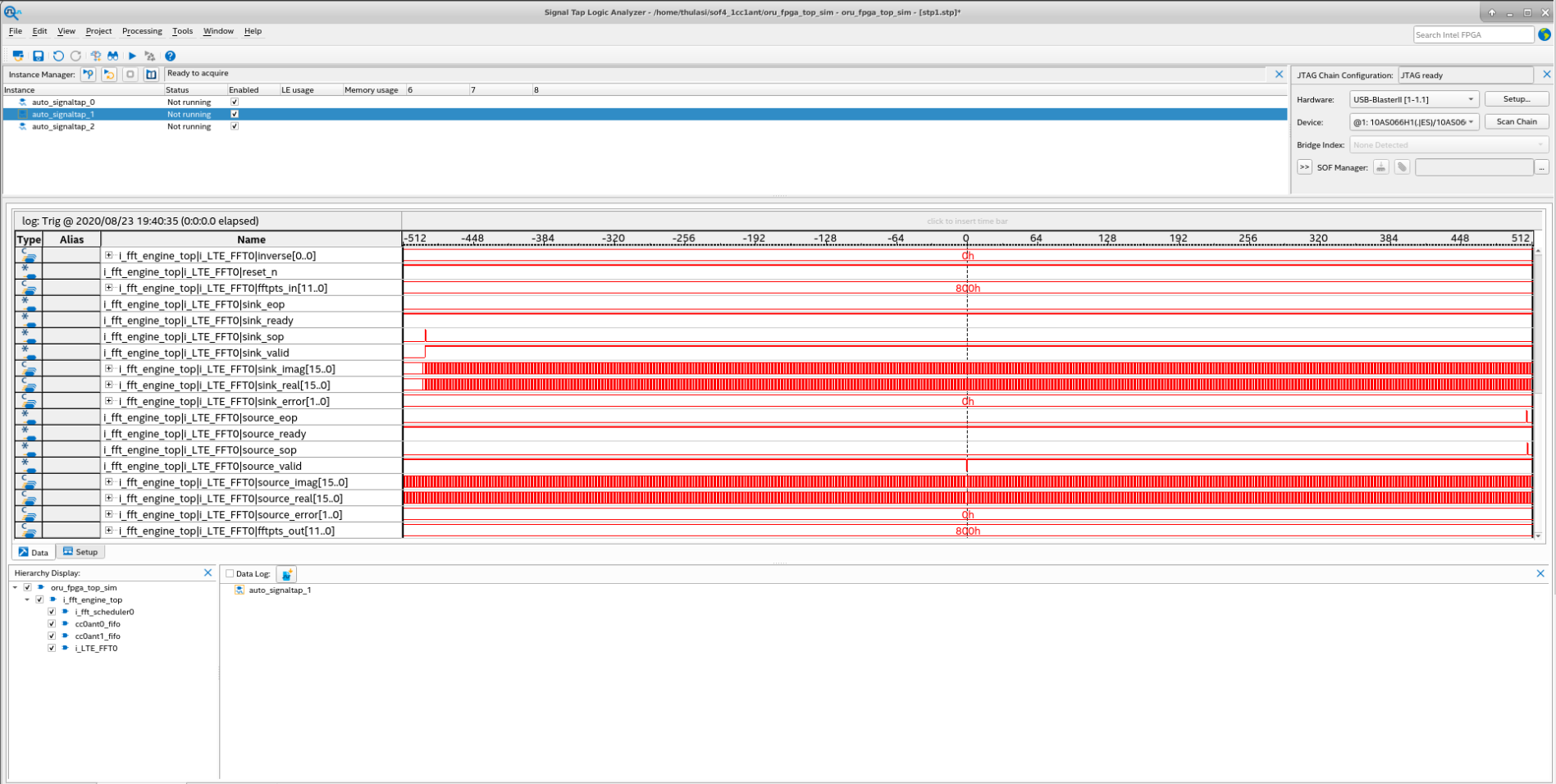
Task: Open the Device dropdown
Action: tap(1413, 122)
